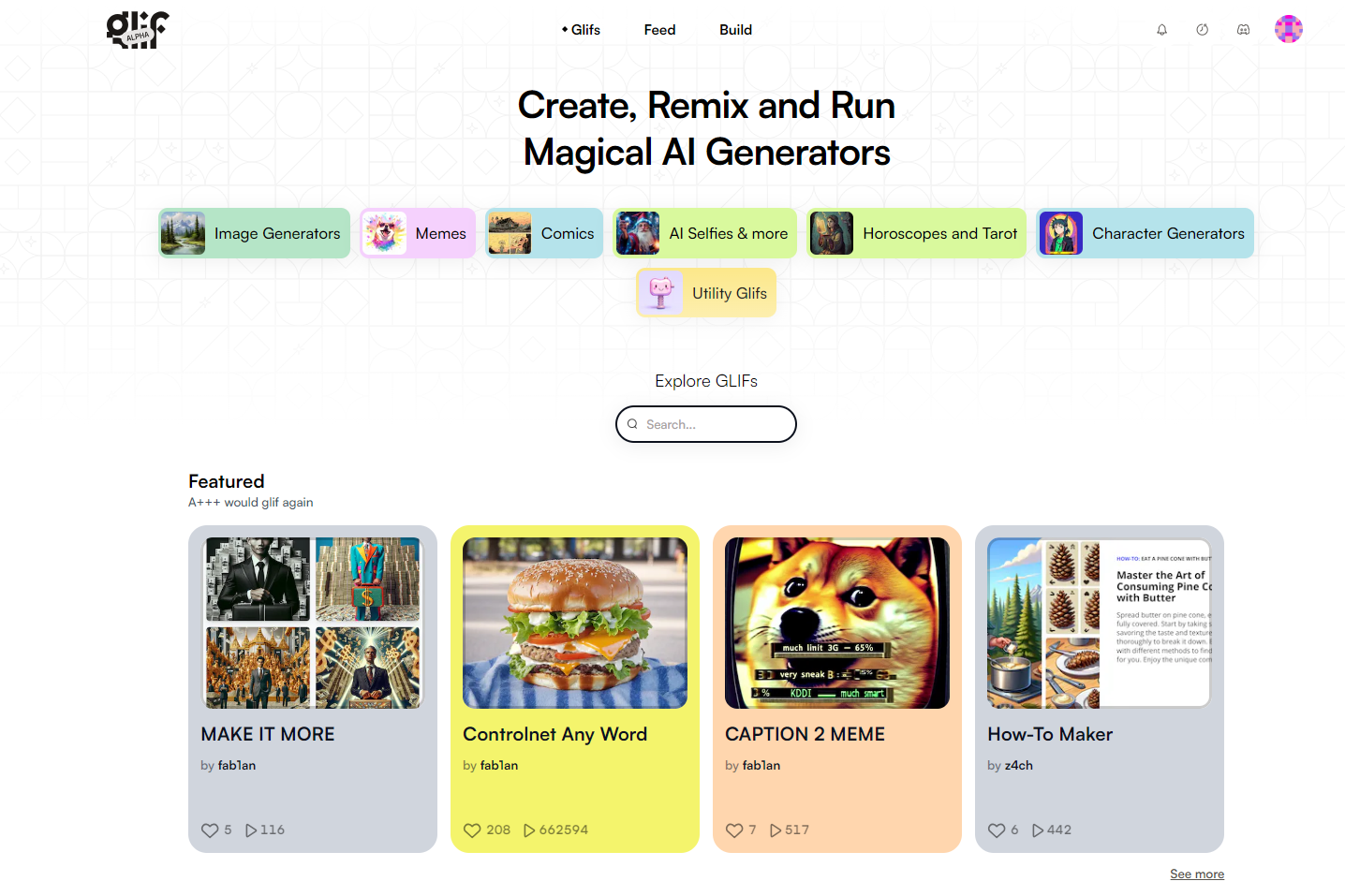Click the search magnifier icon
The image size is (1345, 896).
point(632,424)
